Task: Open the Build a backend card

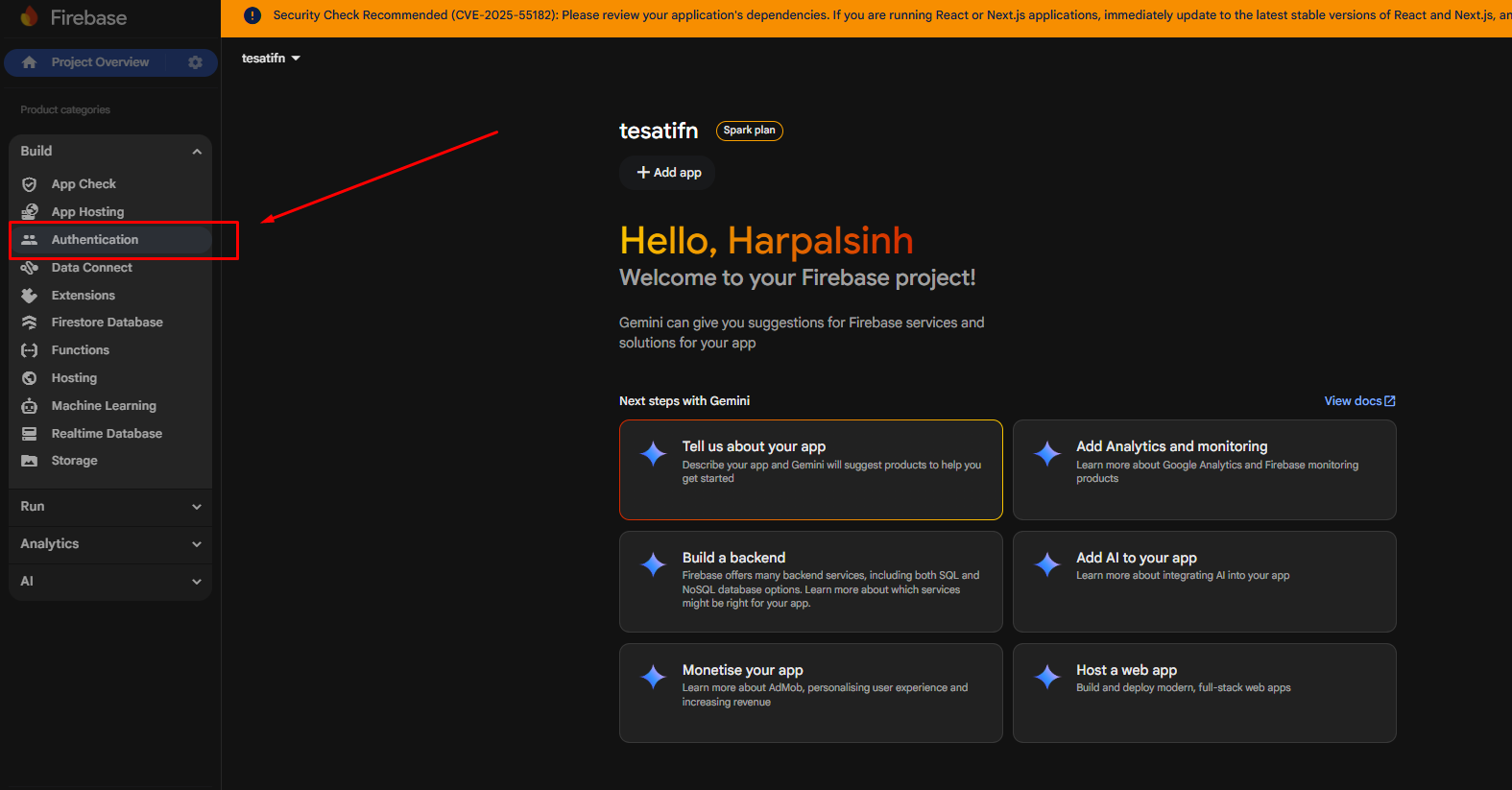Action: click(811, 582)
